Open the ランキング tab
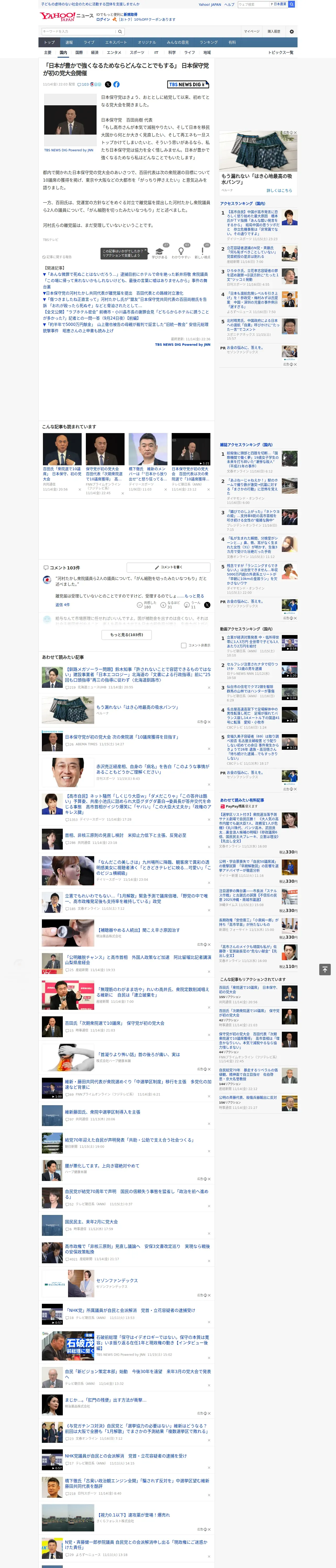The width and height of the screenshot is (336, 1568). tap(209, 43)
